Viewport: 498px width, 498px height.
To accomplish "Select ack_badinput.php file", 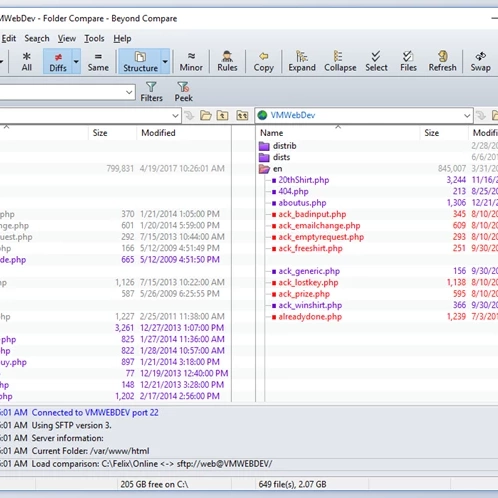I will (x=312, y=214).
